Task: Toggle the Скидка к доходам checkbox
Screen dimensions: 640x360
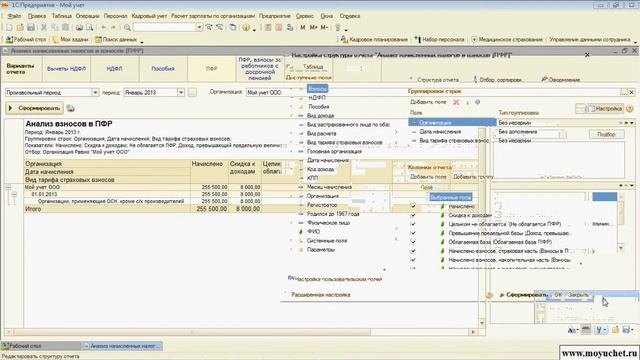Action: click(x=413, y=215)
